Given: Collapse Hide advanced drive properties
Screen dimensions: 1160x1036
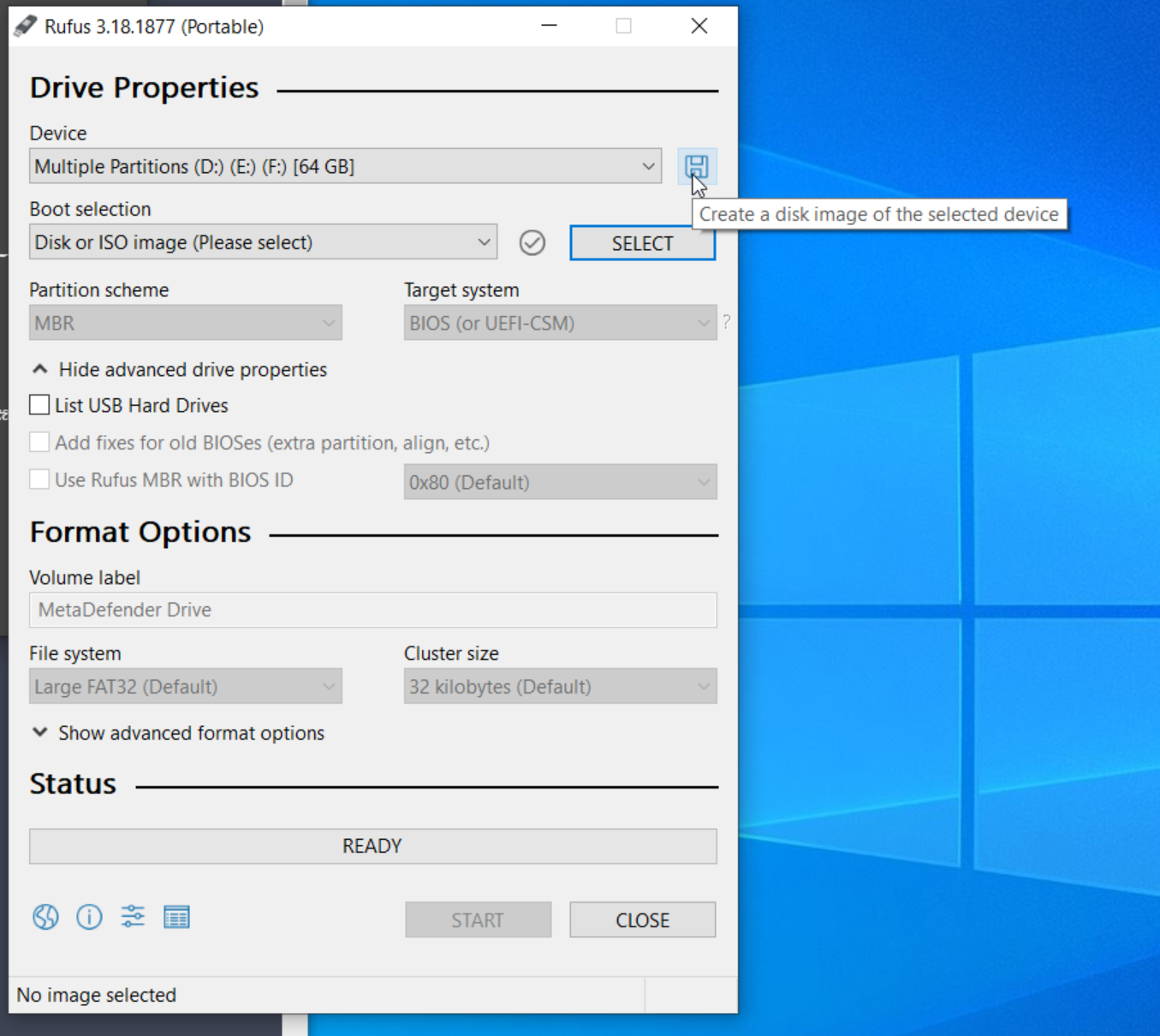Looking at the screenshot, I should tap(180, 370).
